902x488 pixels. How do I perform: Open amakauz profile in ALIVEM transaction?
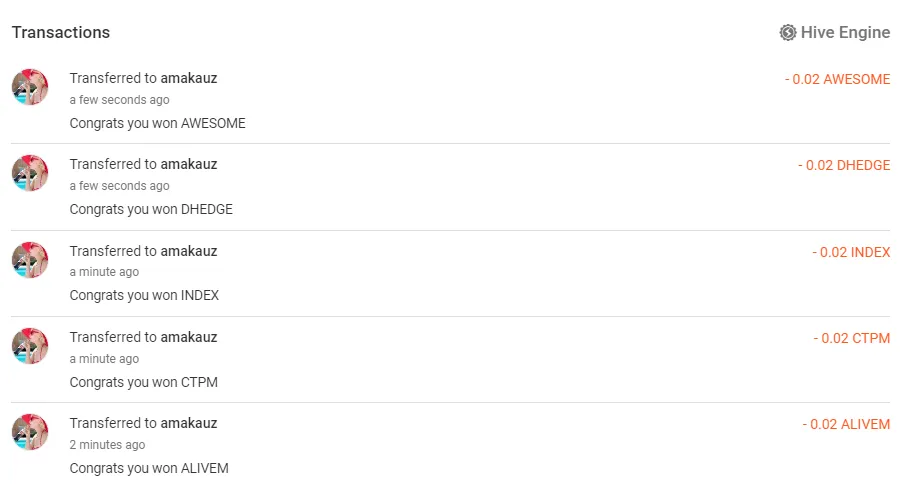tap(189, 424)
